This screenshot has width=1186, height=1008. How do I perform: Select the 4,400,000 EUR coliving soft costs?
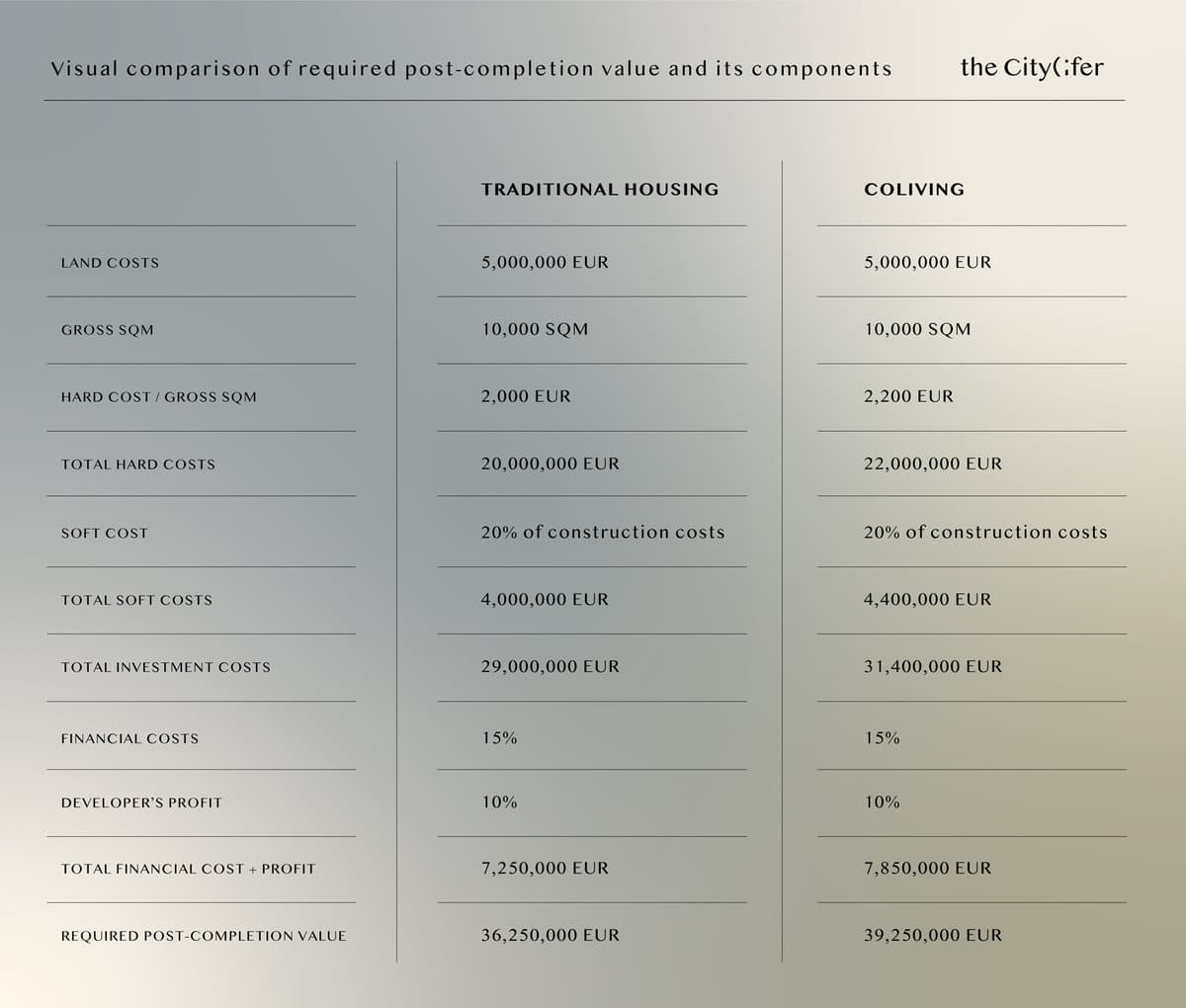click(927, 599)
